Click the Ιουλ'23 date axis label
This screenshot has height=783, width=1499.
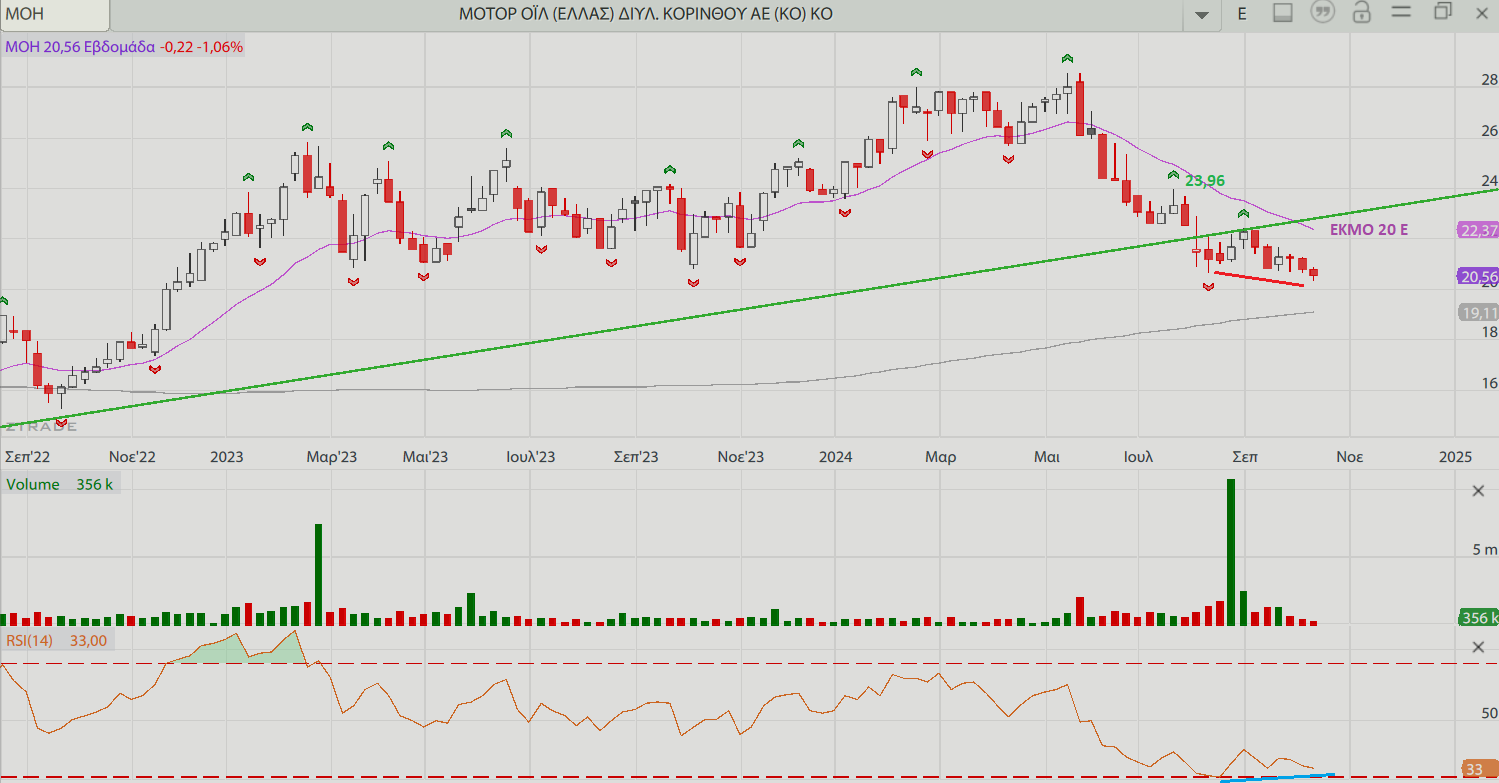(x=531, y=457)
